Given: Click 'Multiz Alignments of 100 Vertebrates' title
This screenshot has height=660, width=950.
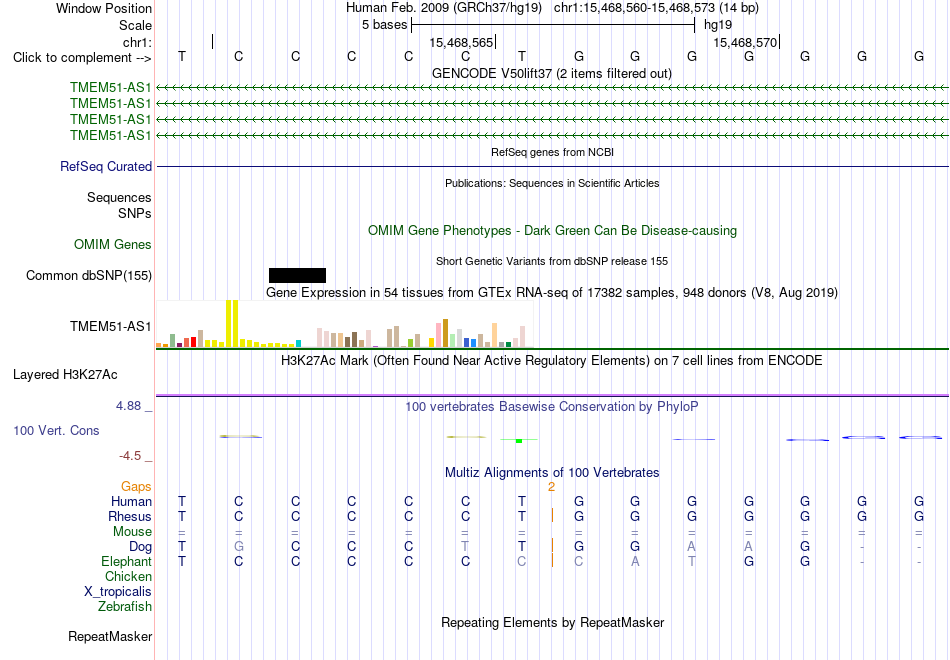Looking at the screenshot, I should coord(552,473).
